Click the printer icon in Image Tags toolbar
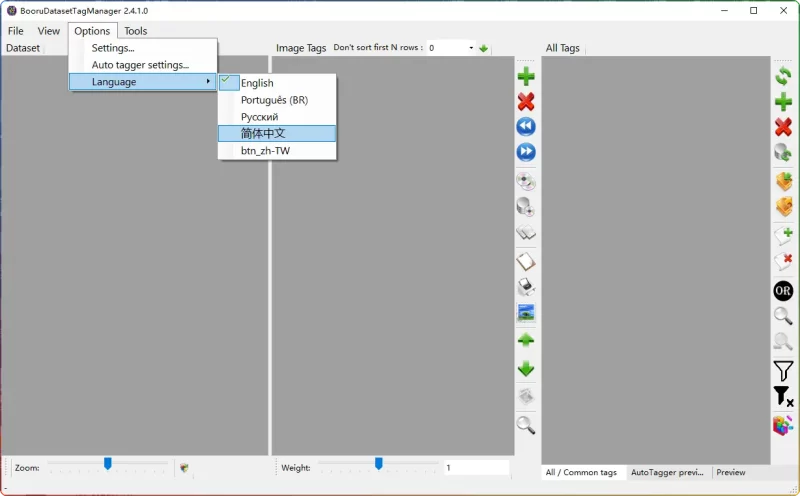The height and width of the screenshot is (496, 800). click(526, 287)
